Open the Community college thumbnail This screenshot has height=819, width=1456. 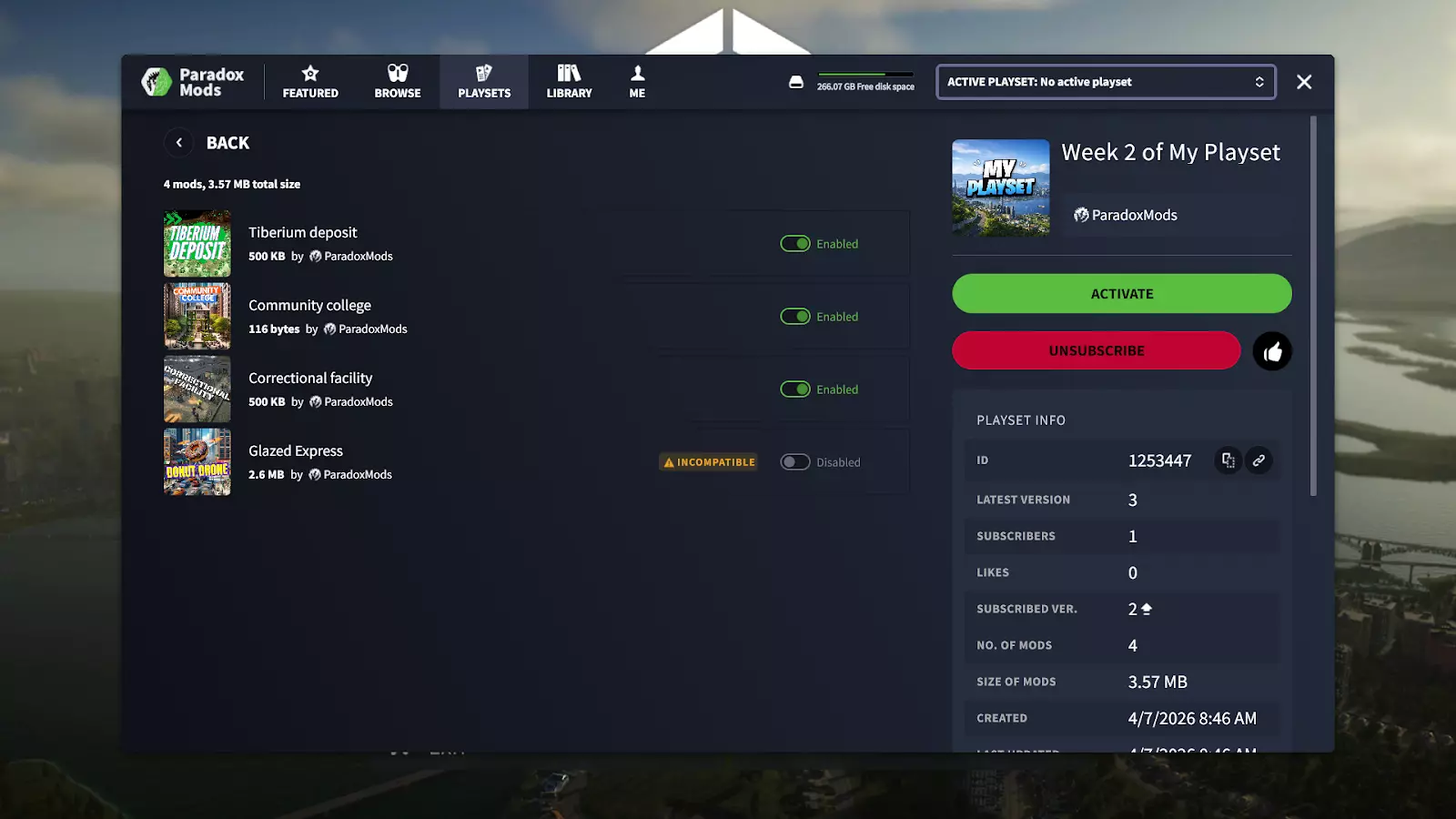coord(197,317)
